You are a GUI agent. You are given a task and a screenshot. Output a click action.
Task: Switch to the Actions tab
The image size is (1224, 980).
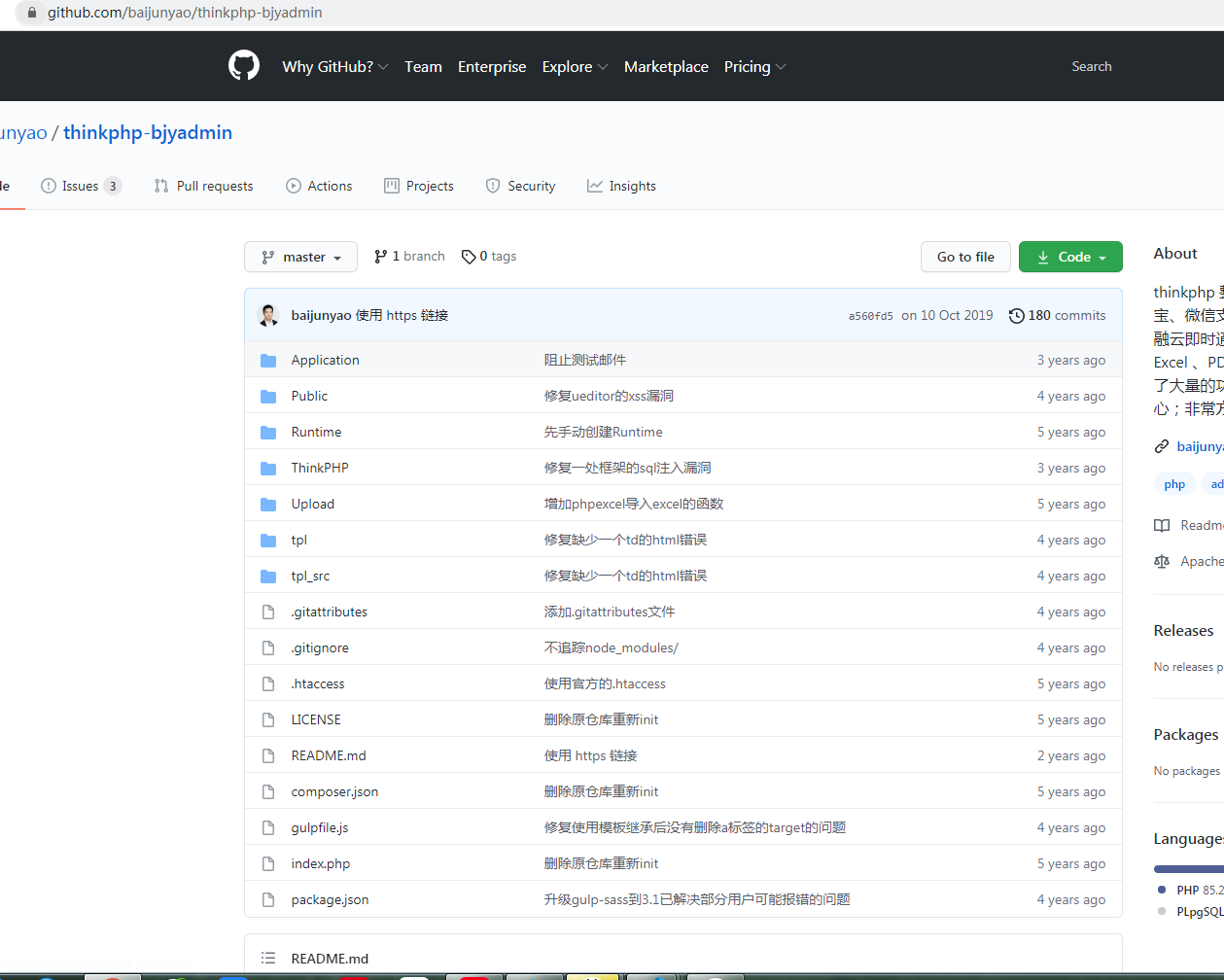pyautogui.click(x=319, y=186)
